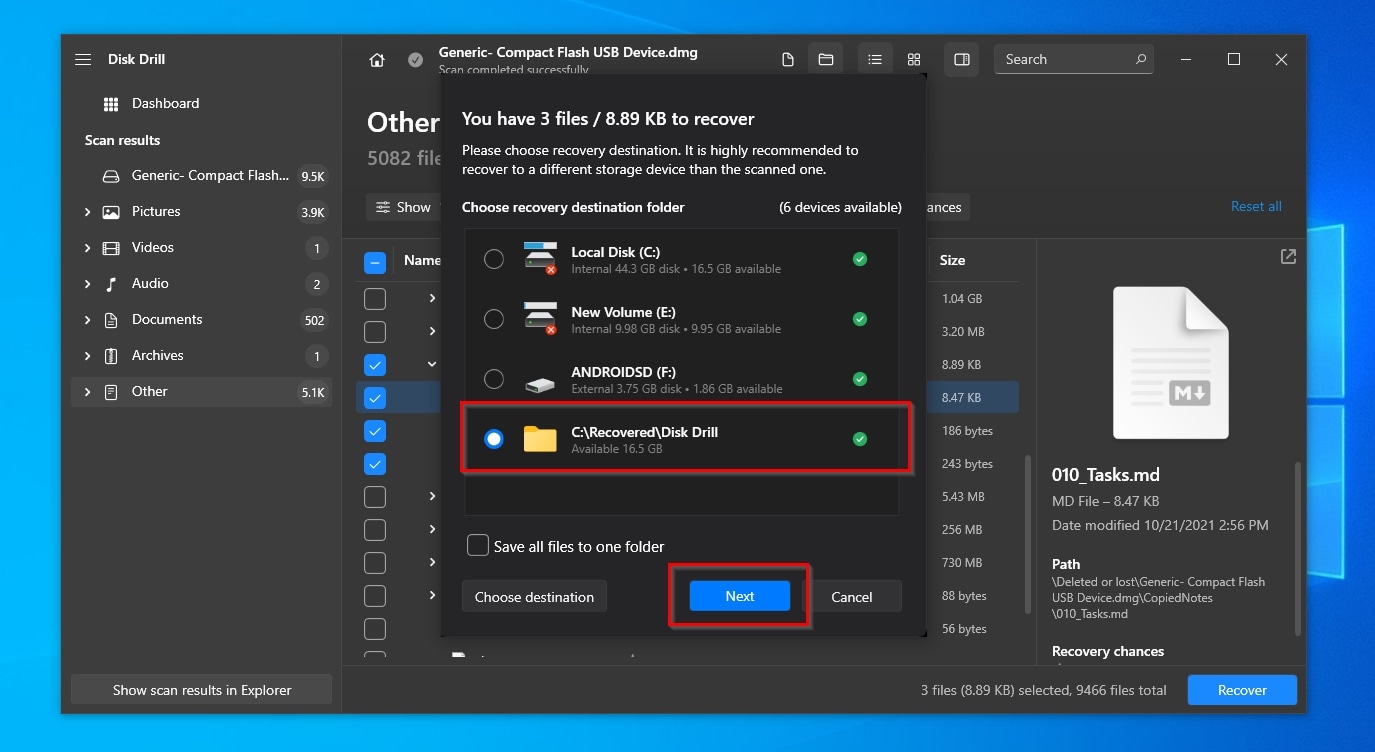Click Reset all link

click(1256, 206)
